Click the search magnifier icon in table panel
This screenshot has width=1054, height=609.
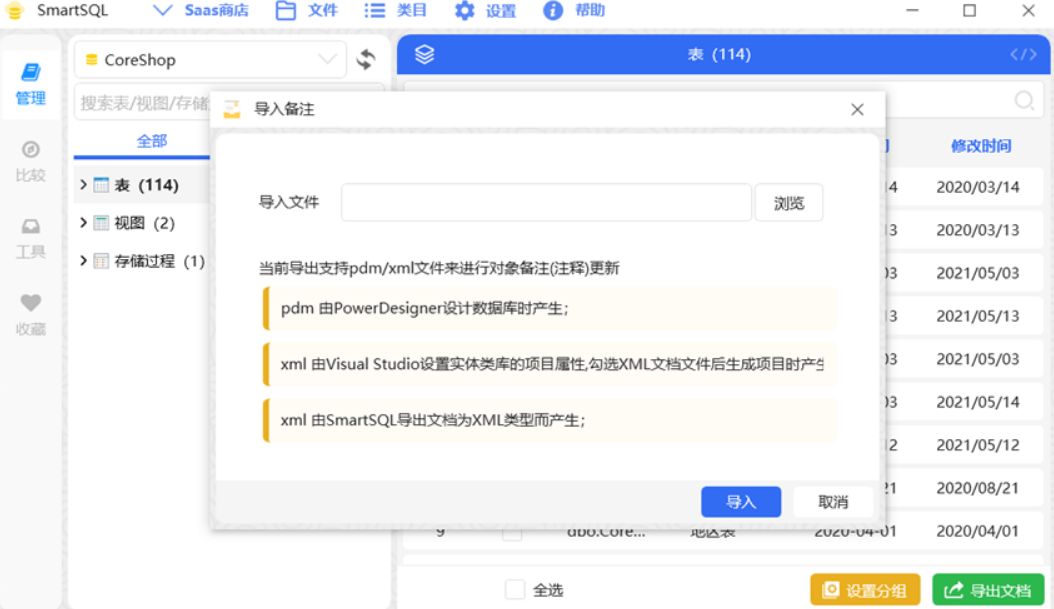coord(1024,102)
